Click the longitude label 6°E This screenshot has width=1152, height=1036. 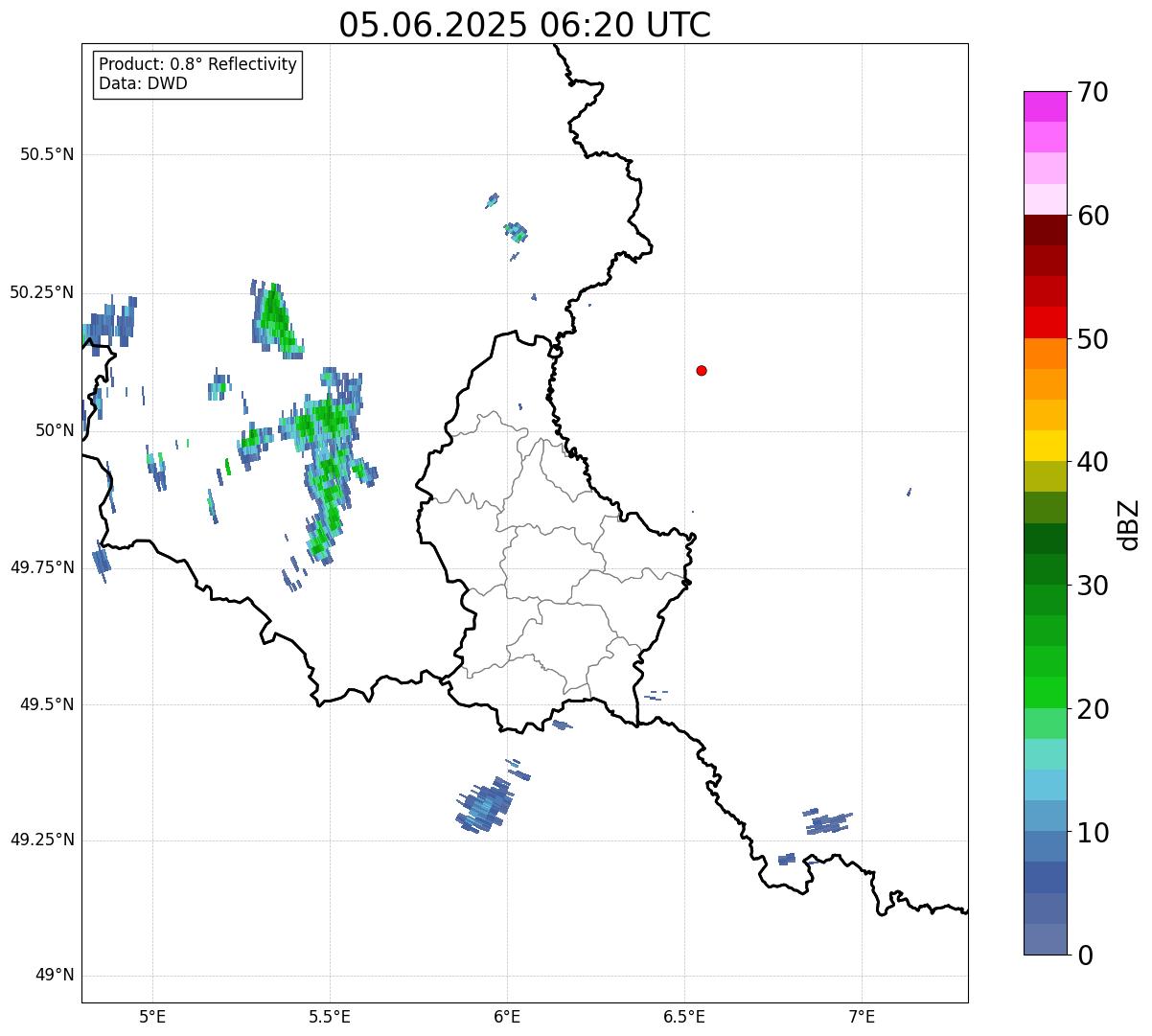(x=507, y=1016)
